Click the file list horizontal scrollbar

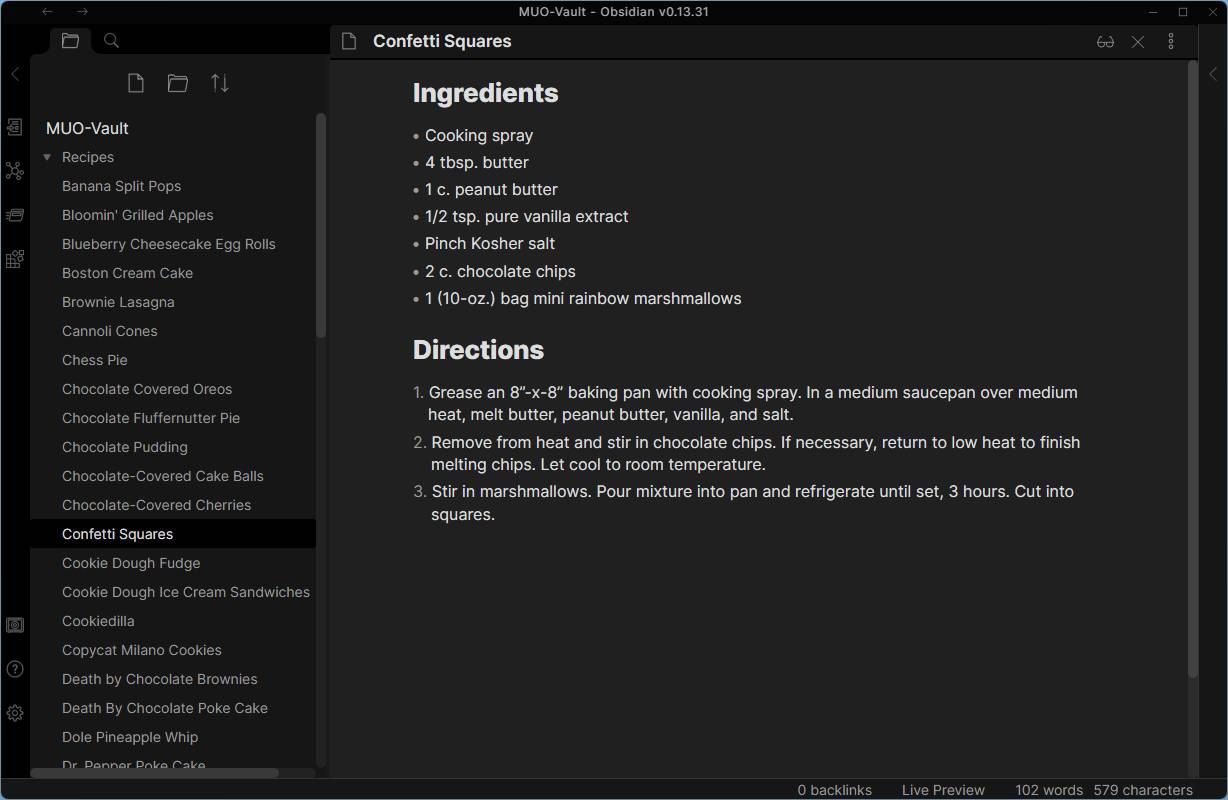tap(155, 773)
